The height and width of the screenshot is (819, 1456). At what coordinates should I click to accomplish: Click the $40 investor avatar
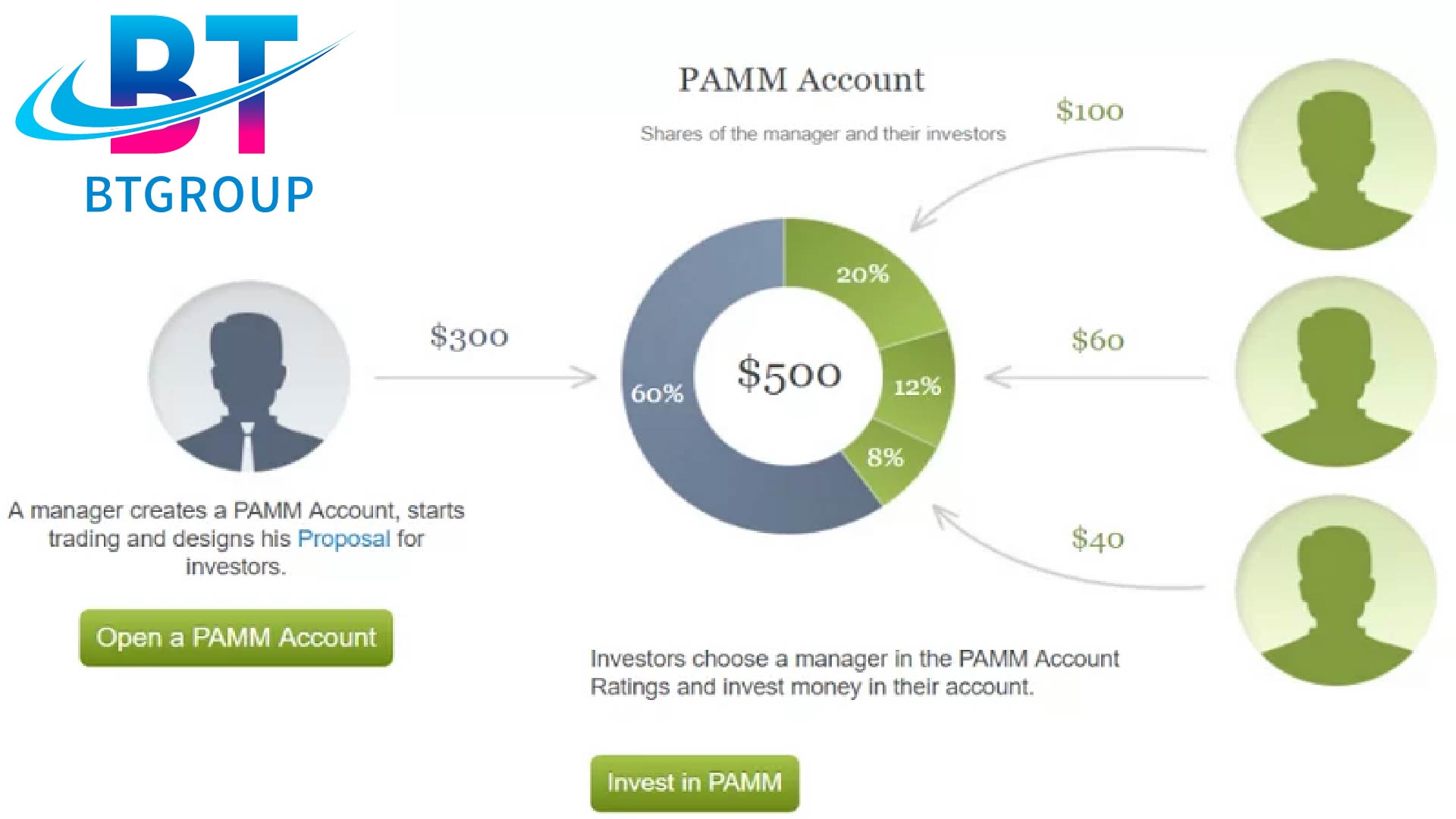pyautogui.click(x=1335, y=591)
